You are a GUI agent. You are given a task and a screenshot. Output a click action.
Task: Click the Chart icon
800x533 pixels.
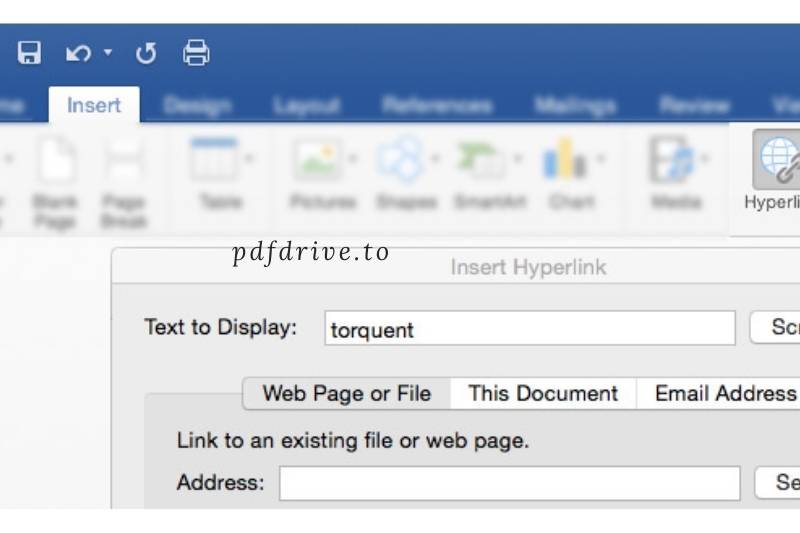pos(564,159)
